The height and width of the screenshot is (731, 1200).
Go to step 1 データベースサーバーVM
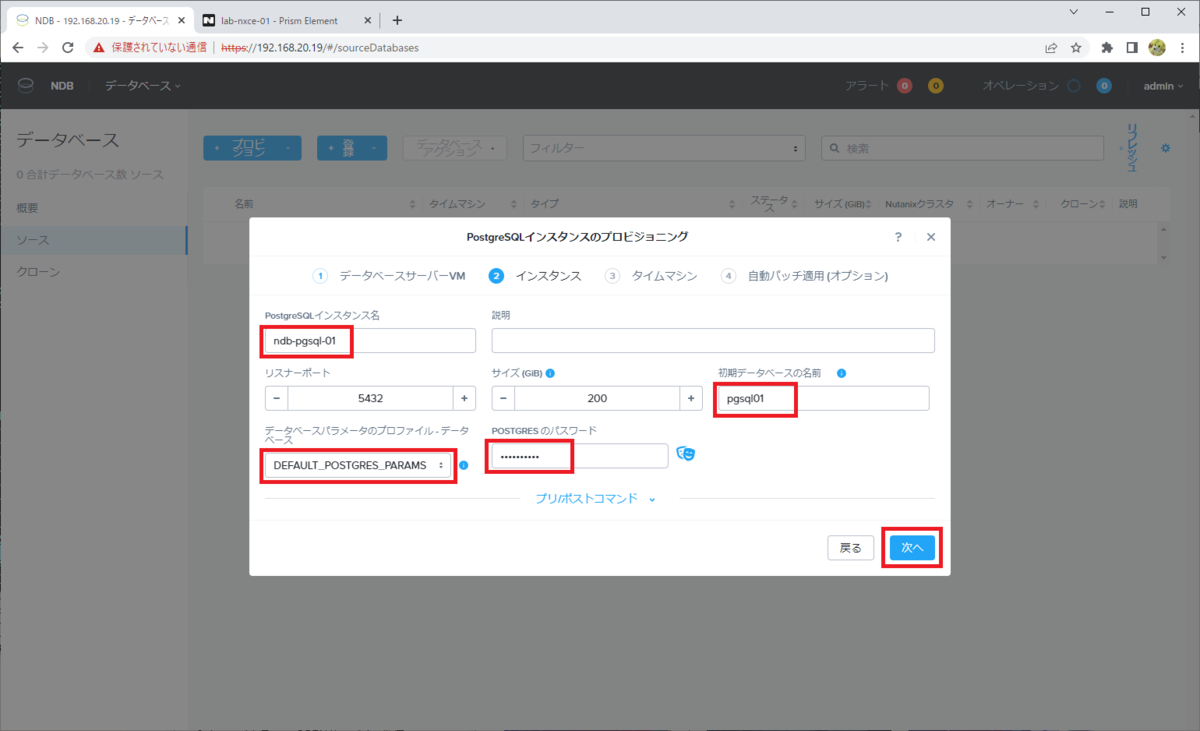coord(390,276)
